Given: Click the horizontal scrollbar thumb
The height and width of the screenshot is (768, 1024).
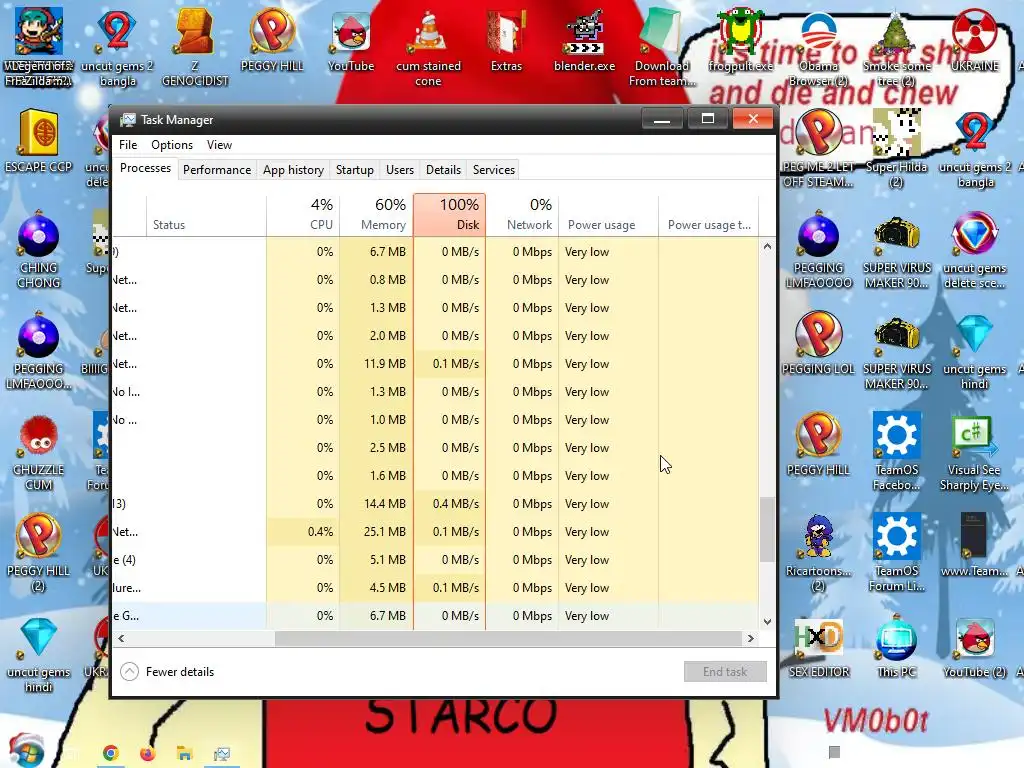Looking at the screenshot, I should (508, 638).
